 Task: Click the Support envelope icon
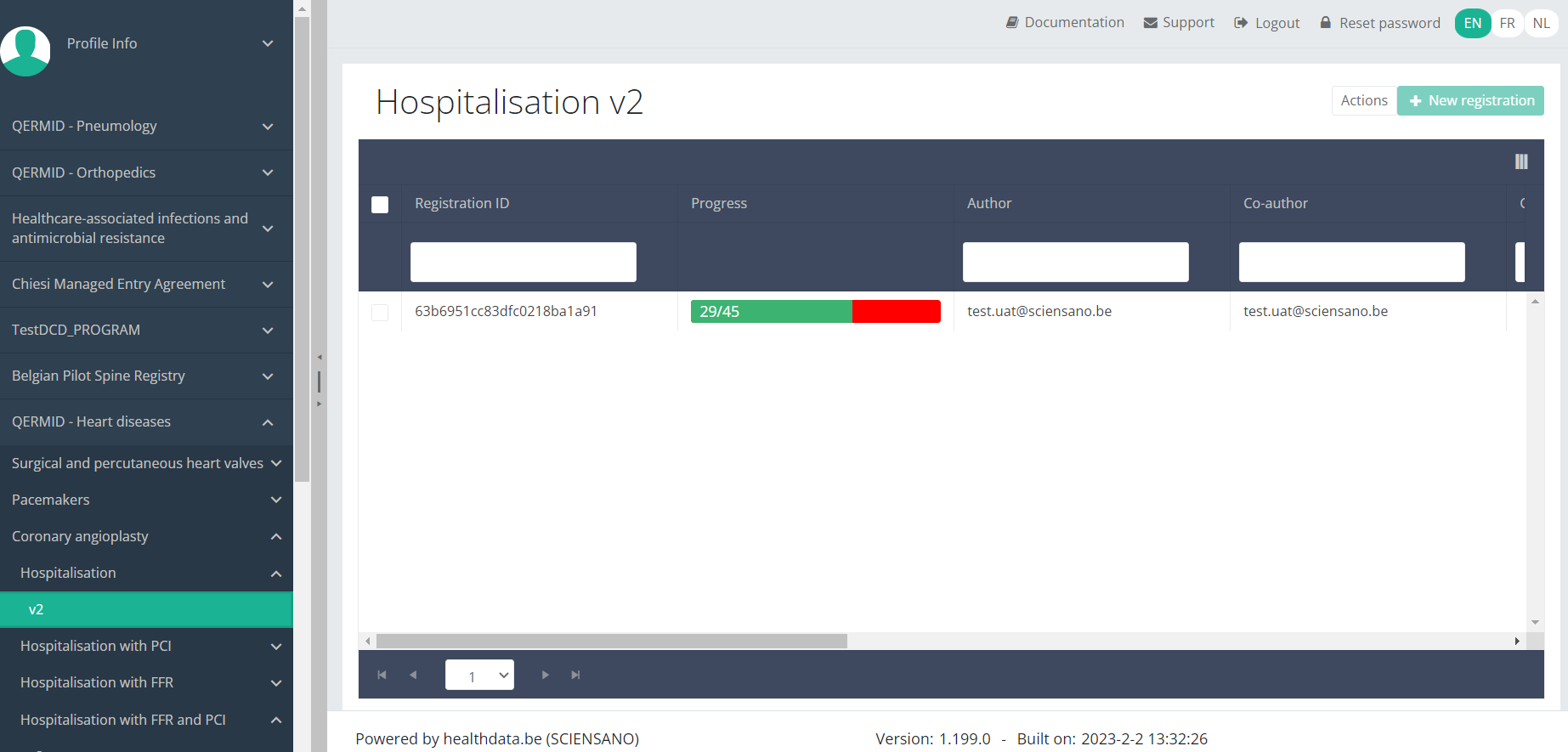(x=1151, y=23)
